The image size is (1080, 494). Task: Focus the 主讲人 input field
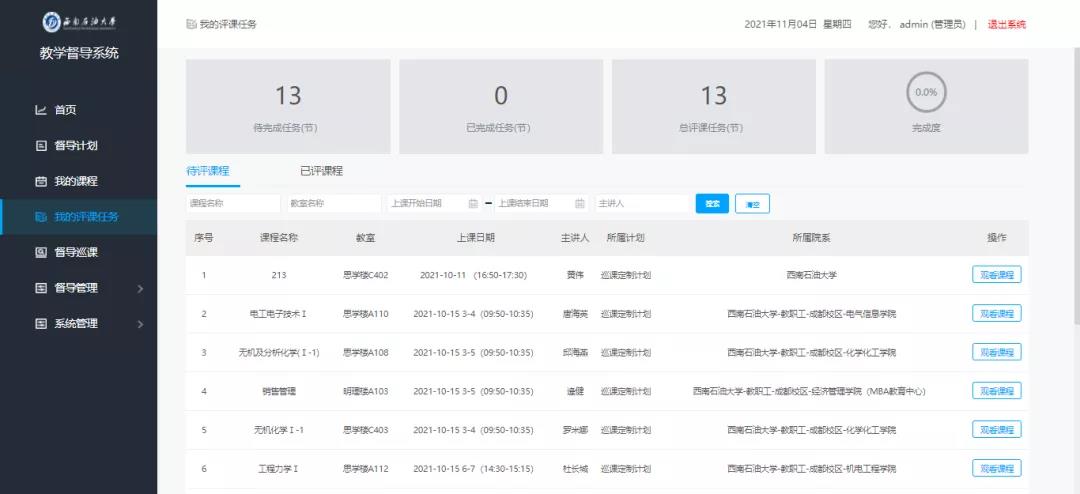pyautogui.click(x=641, y=204)
